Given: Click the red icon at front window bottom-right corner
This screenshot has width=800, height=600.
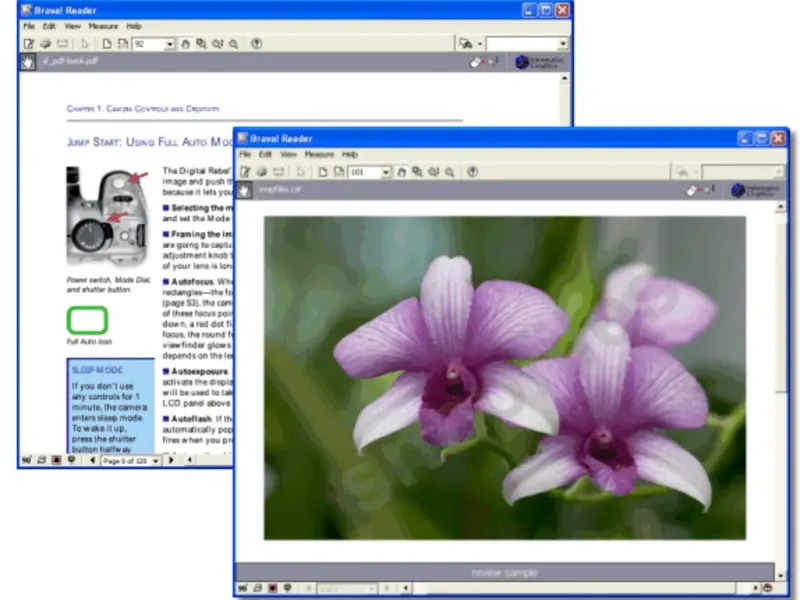Looking at the screenshot, I should 767,588.
